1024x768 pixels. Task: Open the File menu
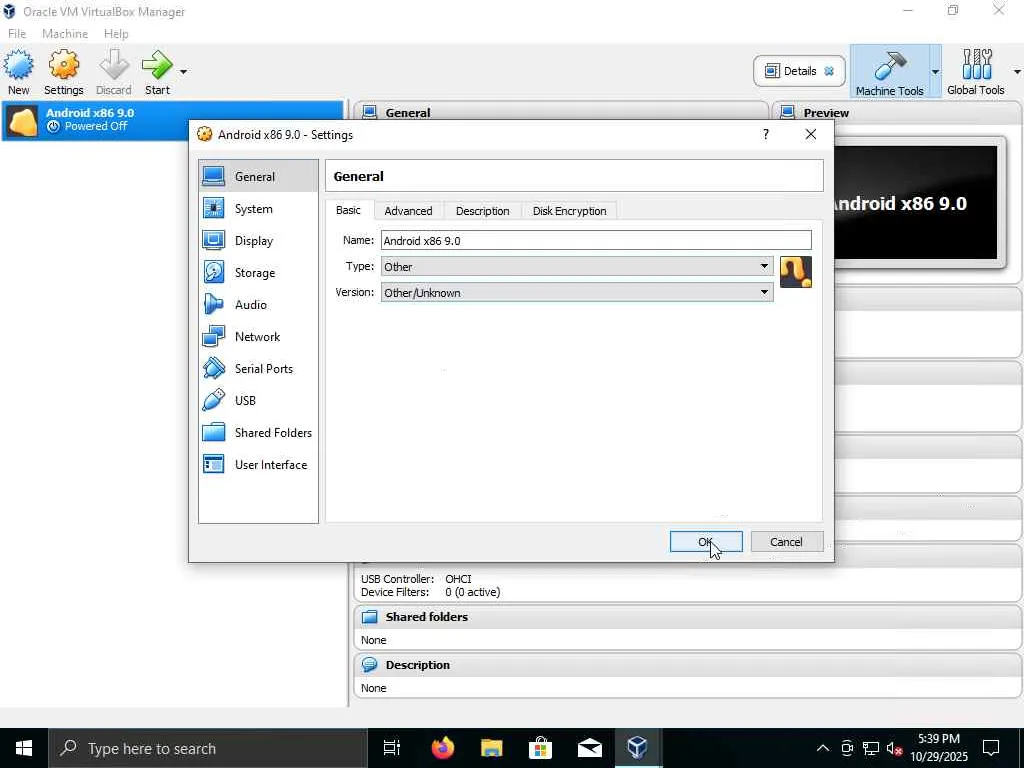(x=17, y=33)
